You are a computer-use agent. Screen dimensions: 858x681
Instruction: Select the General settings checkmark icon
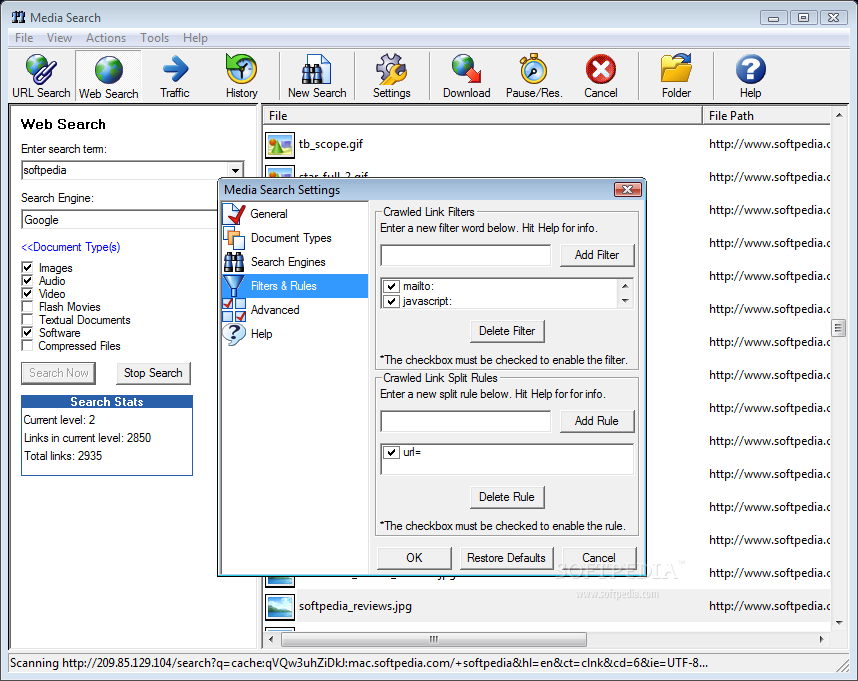(234, 214)
